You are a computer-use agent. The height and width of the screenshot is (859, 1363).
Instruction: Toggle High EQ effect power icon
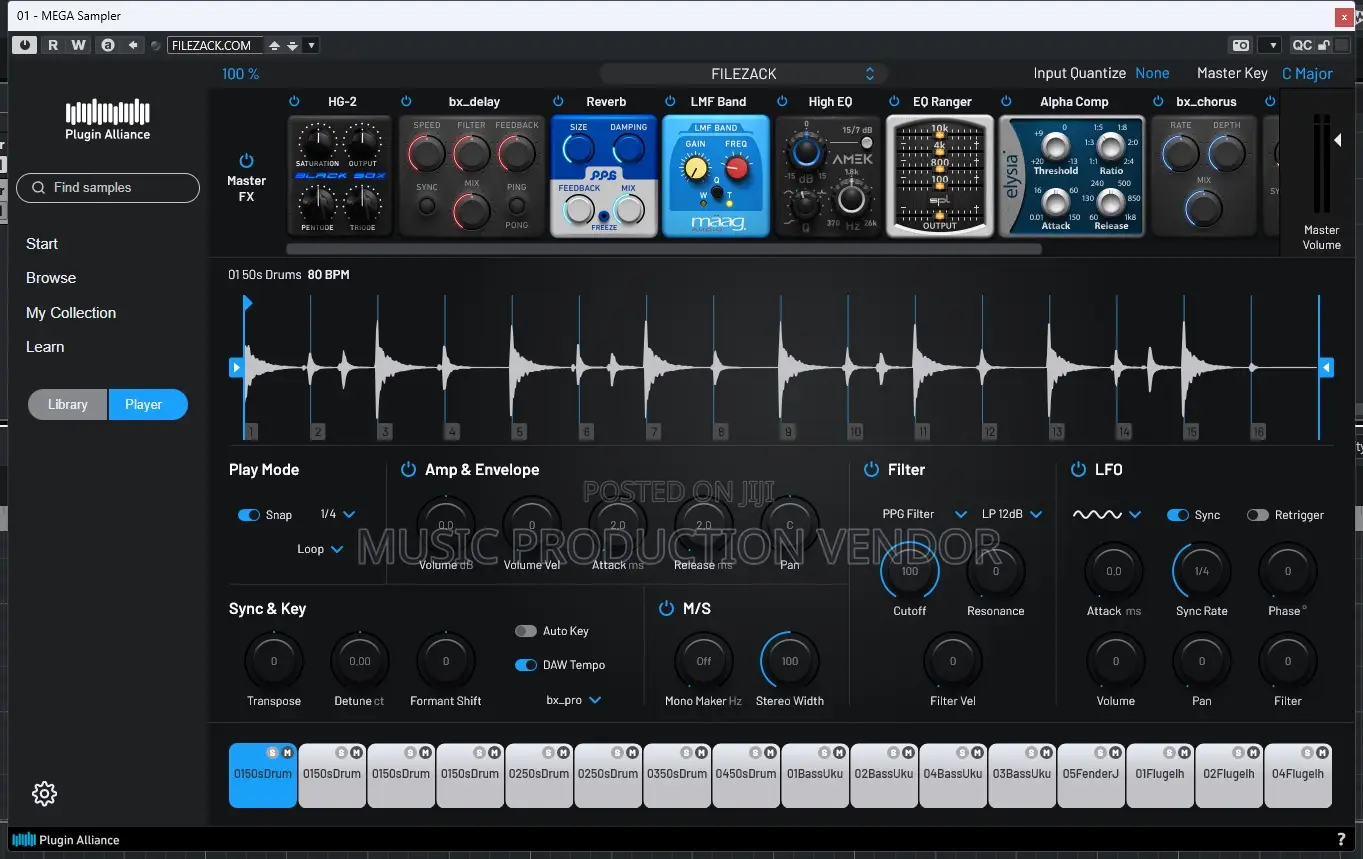(781, 101)
